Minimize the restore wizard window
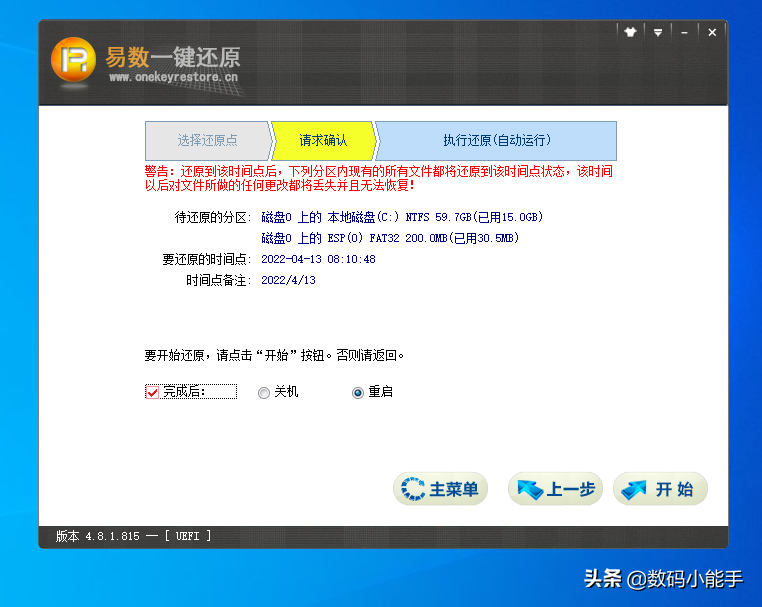This screenshot has height=607, width=762. pos(685,32)
